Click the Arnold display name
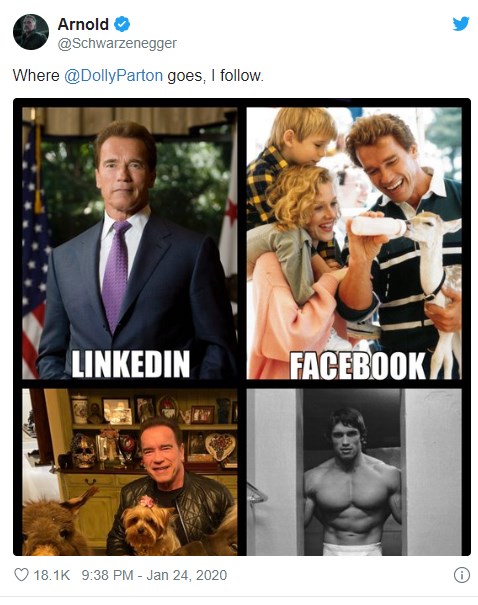 [83, 24]
